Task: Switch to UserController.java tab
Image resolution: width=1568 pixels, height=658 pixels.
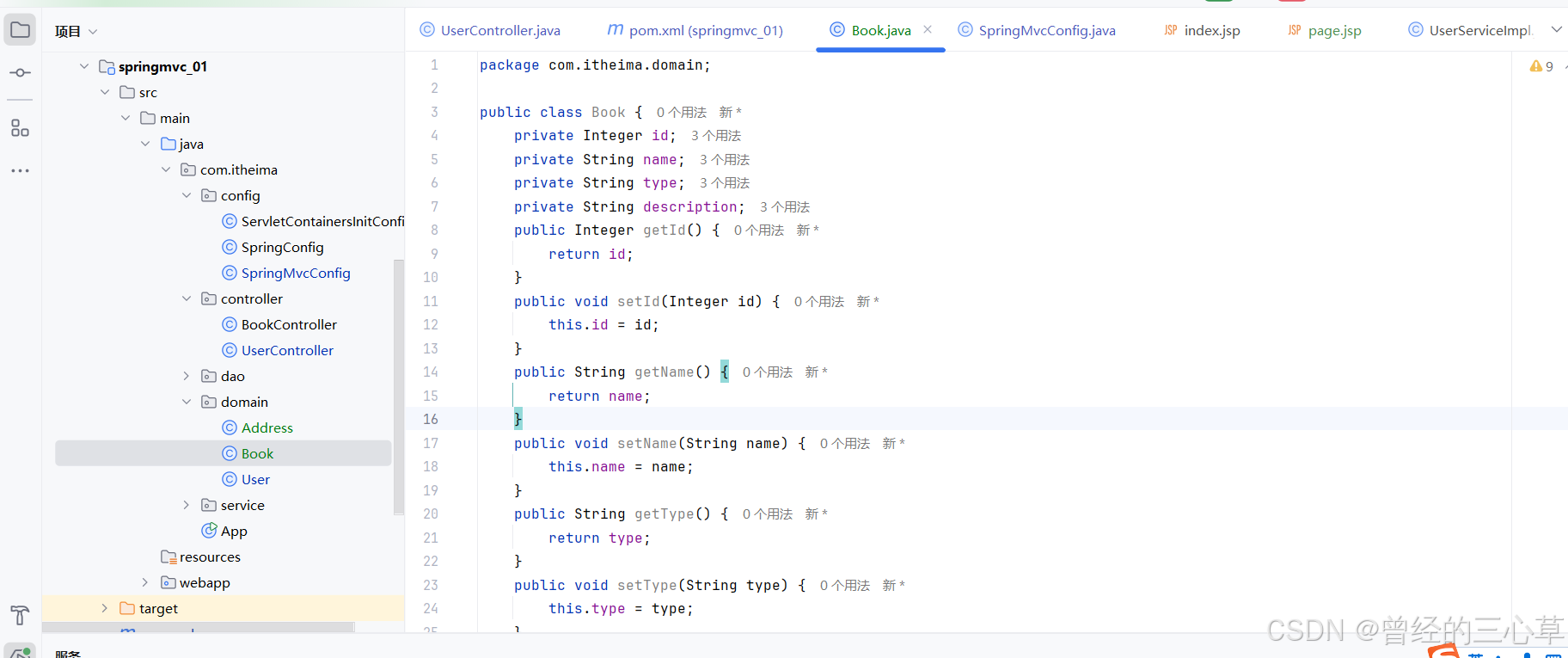Action: click(490, 30)
